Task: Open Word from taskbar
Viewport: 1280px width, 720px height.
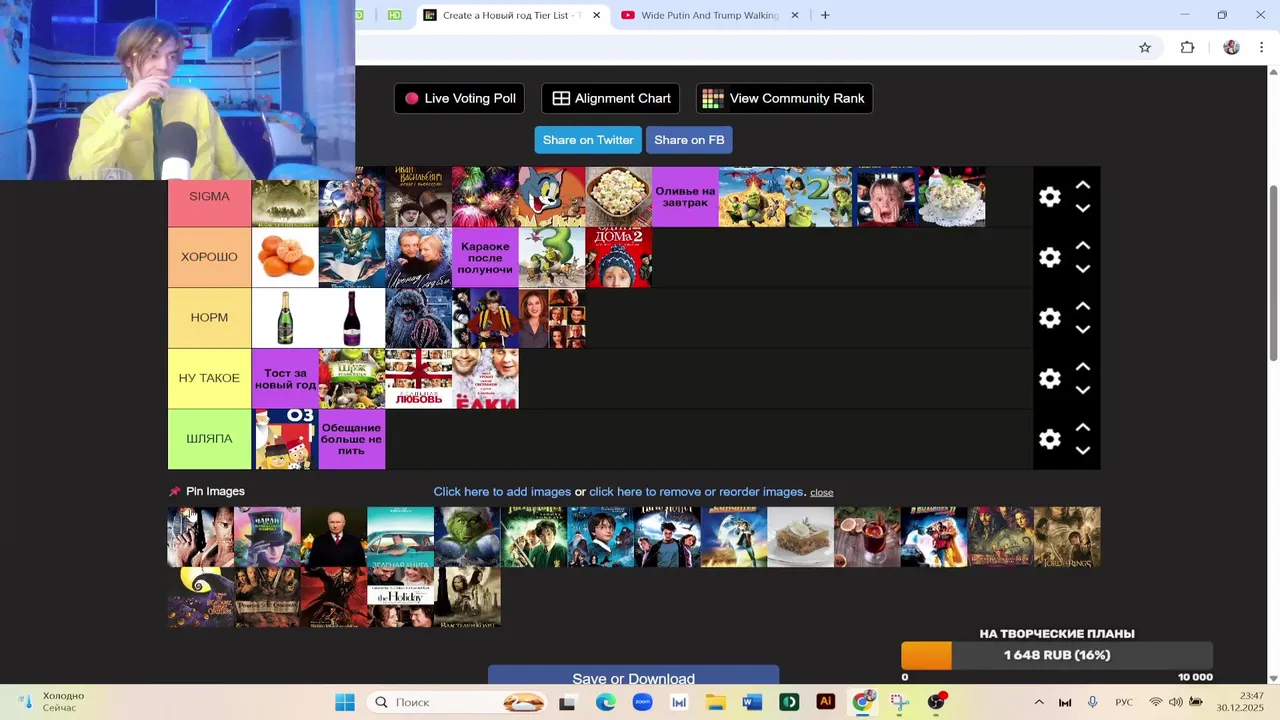Action: [752, 702]
